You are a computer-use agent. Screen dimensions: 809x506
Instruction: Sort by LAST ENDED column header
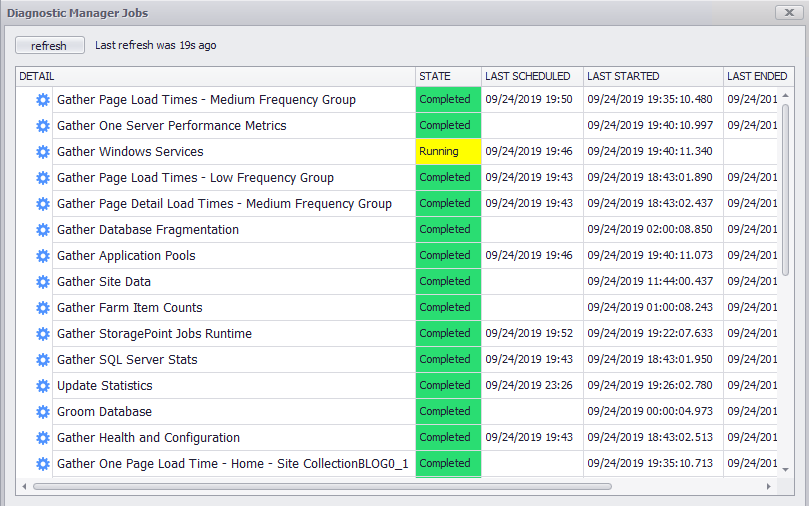(x=758, y=76)
